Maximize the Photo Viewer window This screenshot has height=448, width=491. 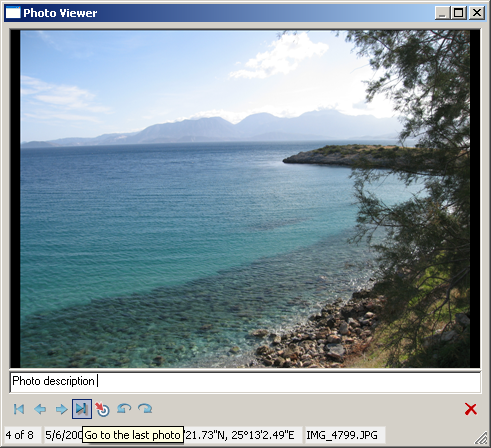[x=459, y=13]
